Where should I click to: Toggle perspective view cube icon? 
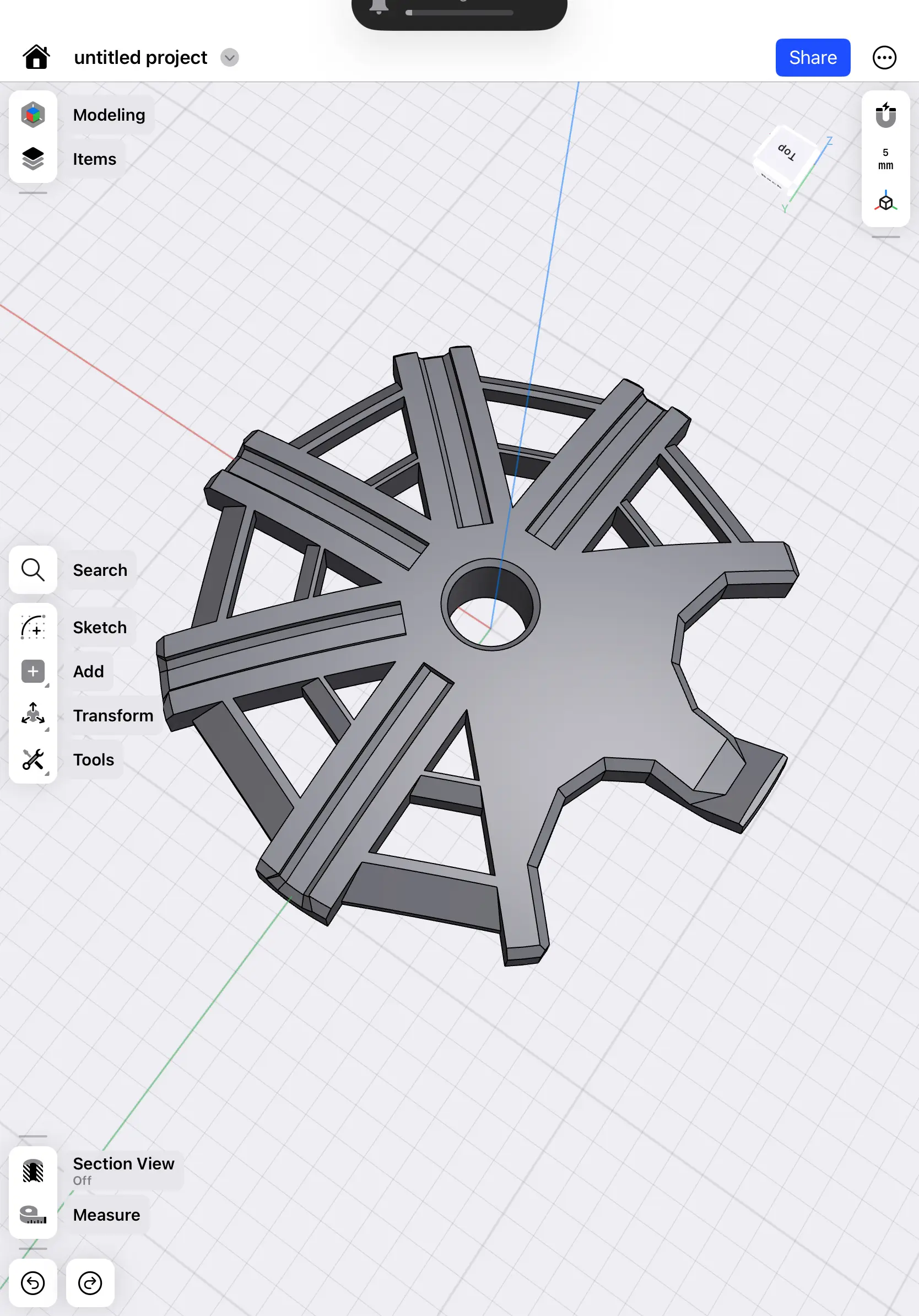(x=885, y=202)
